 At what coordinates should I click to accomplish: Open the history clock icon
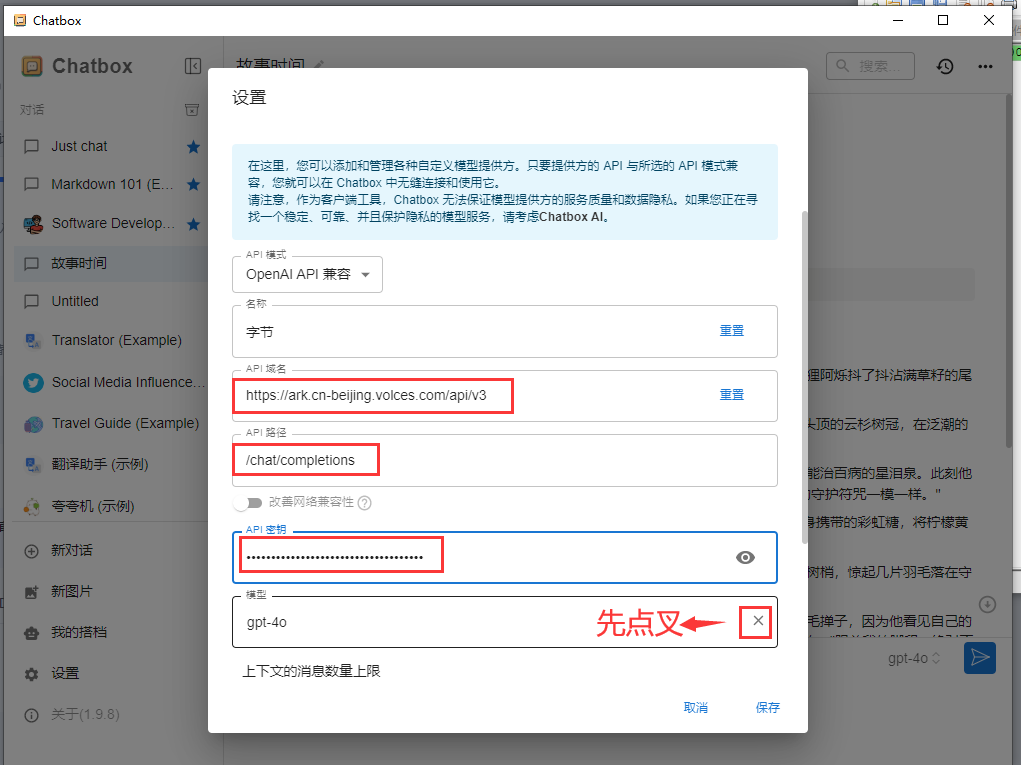point(945,66)
